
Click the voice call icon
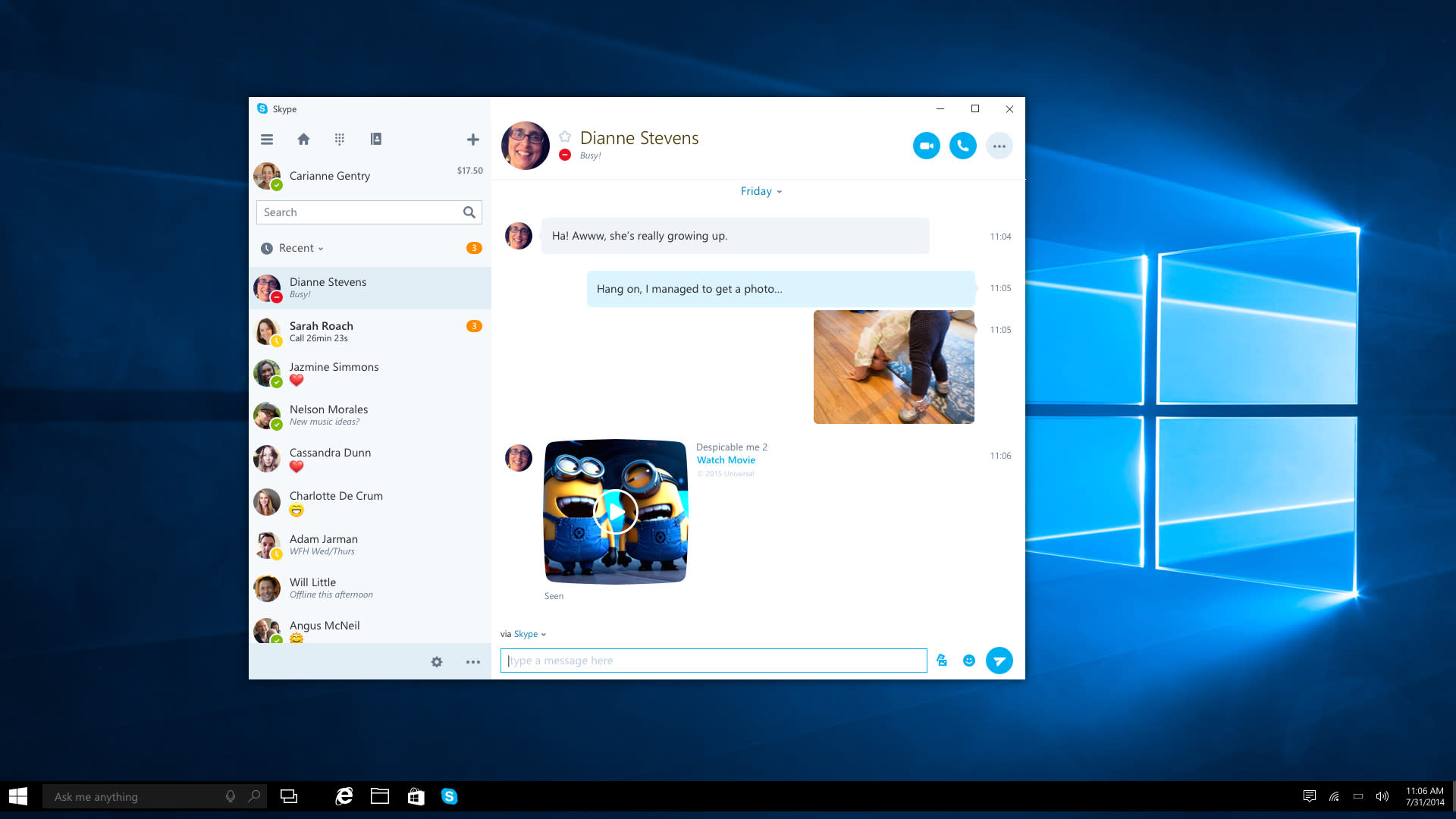961,145
